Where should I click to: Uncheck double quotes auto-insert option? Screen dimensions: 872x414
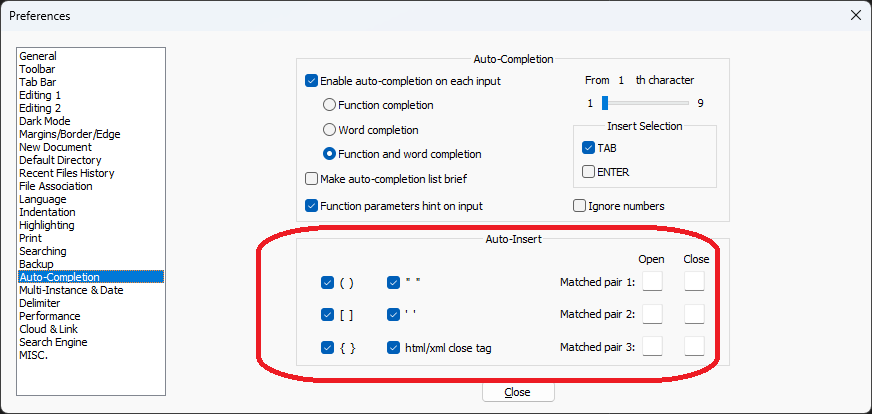pos(393,283)
